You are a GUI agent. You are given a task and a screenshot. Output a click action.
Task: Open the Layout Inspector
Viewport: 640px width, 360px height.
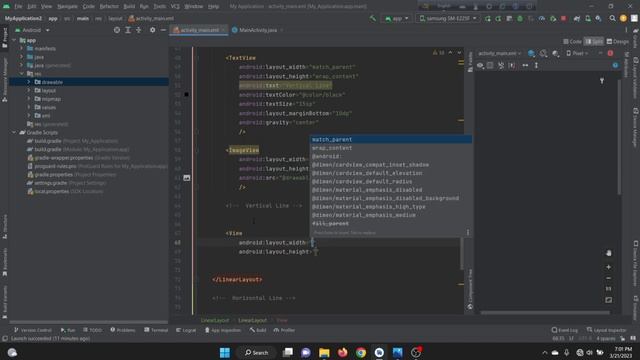(x=607, y=330)
